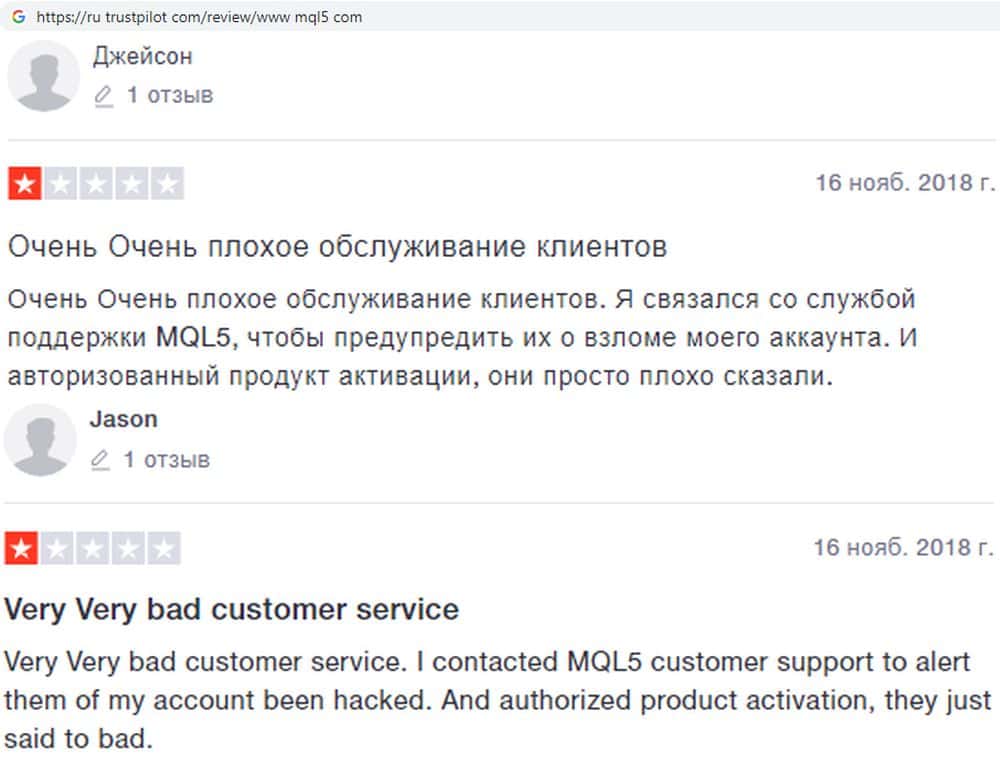Click the last gray star of the Russian review
The height and width of the screenshot is (759, 1000).
click(168, 184)
